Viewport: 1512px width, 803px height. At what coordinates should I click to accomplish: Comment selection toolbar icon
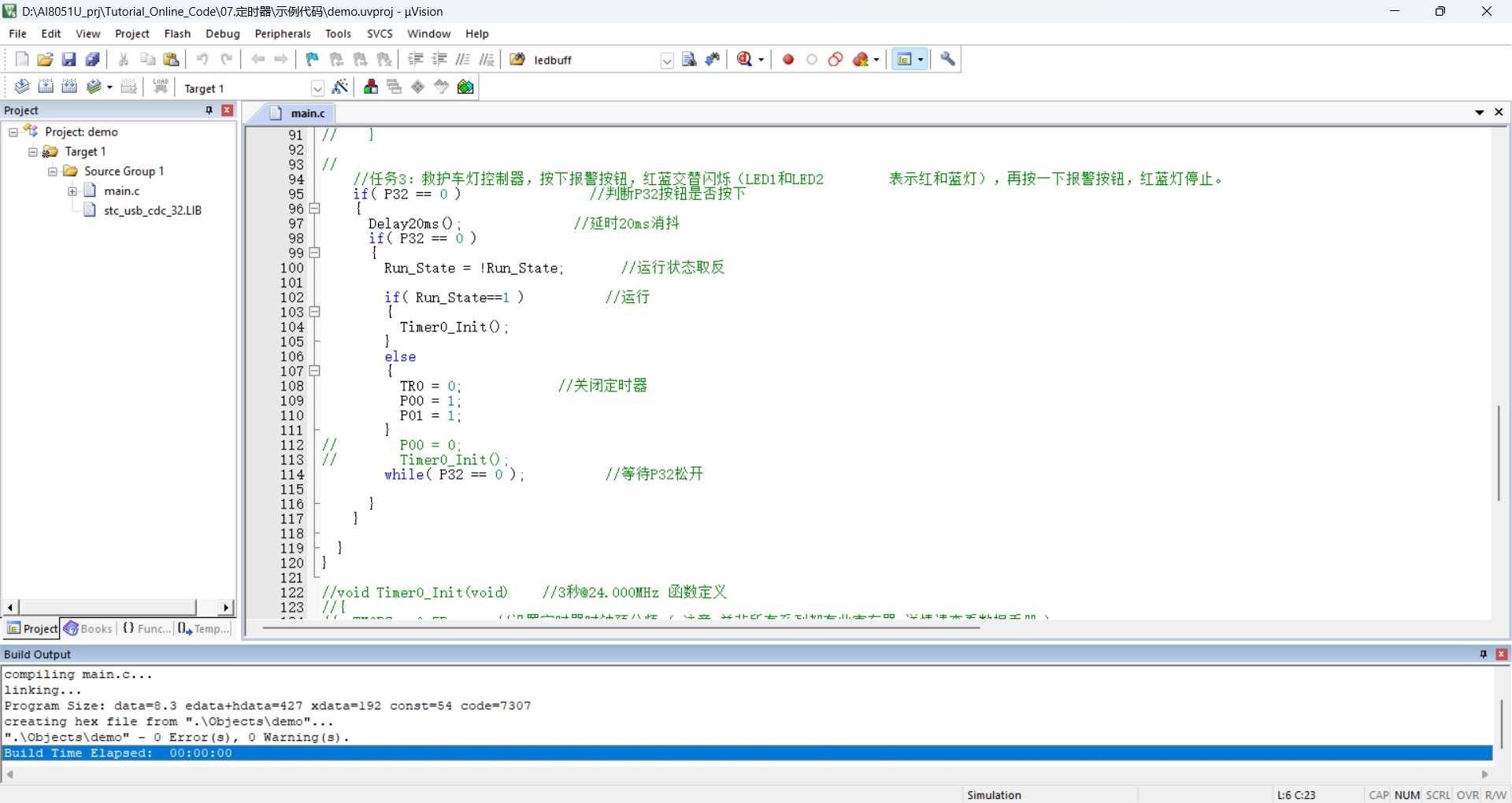tap(463, 59)
